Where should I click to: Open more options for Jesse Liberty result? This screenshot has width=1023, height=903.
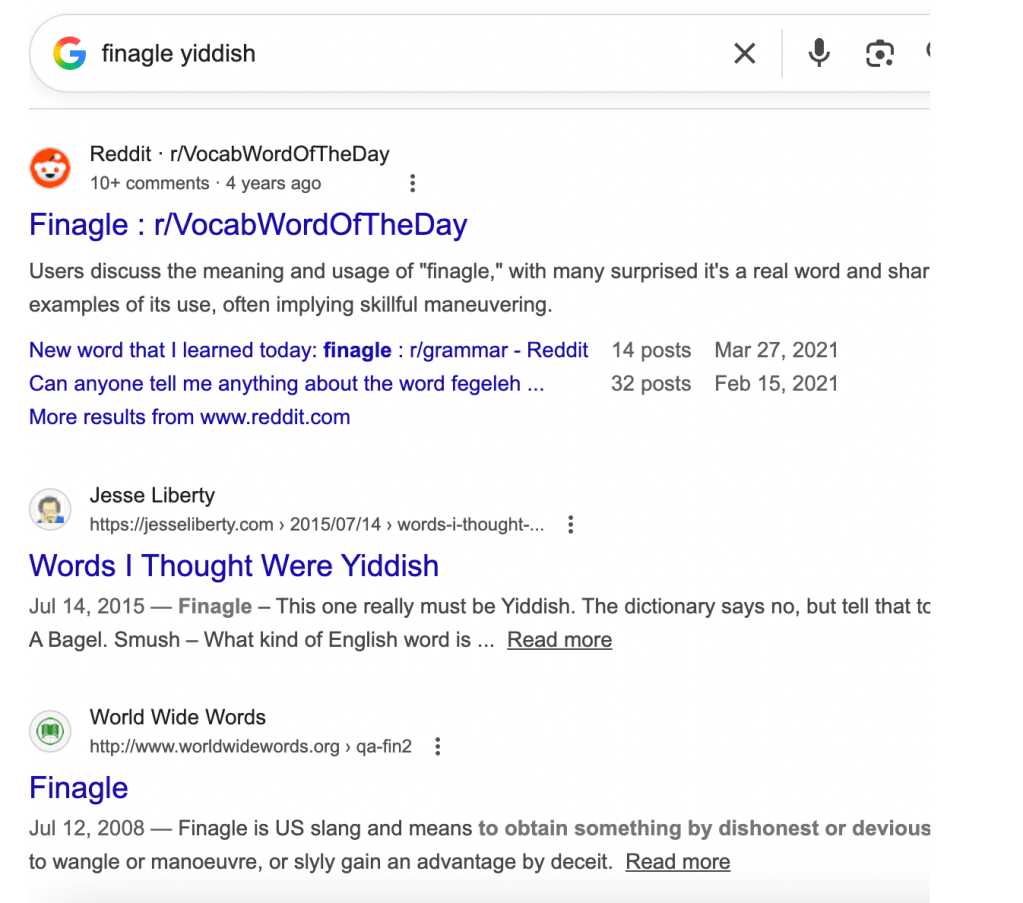coord(570,524)
